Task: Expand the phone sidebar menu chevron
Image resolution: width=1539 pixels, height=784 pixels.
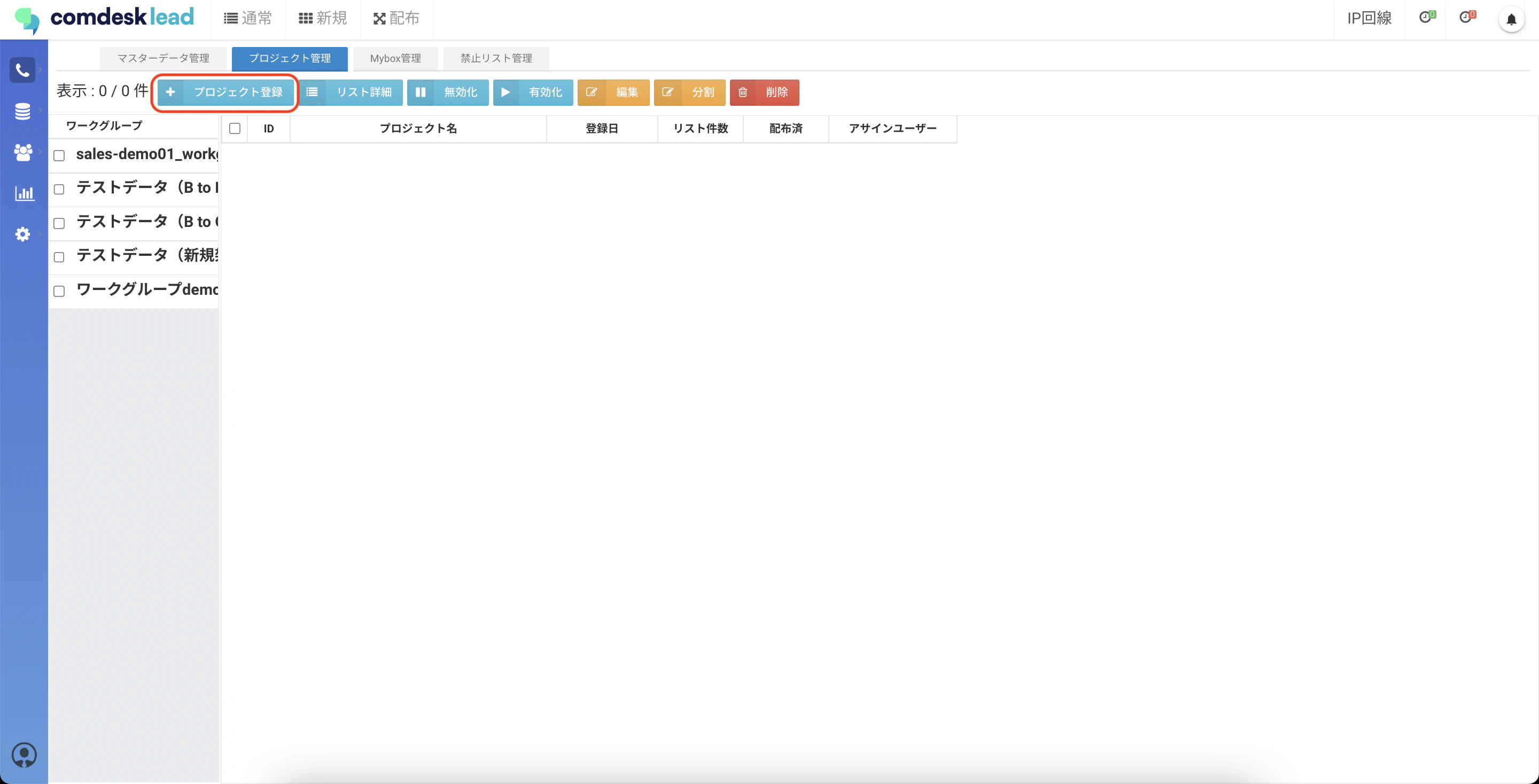Action: pos(40,70)
